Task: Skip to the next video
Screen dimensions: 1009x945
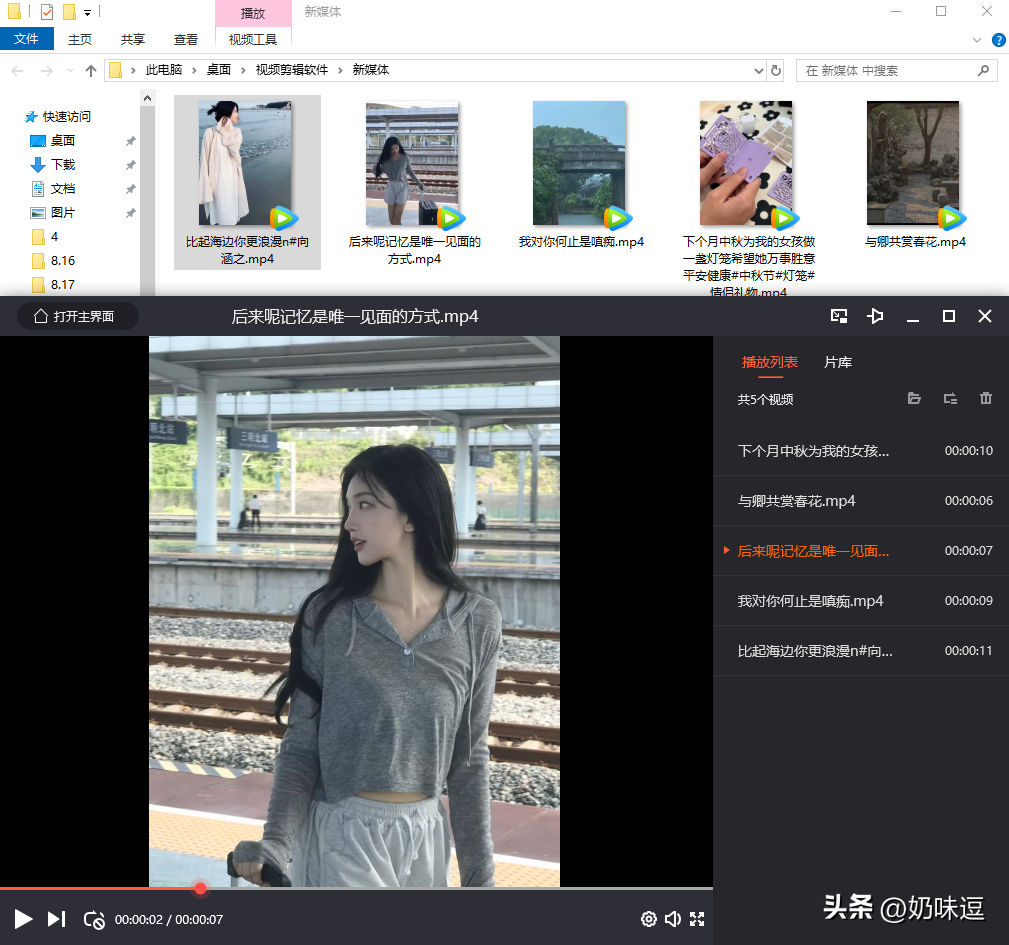Action: click(57, 919)
